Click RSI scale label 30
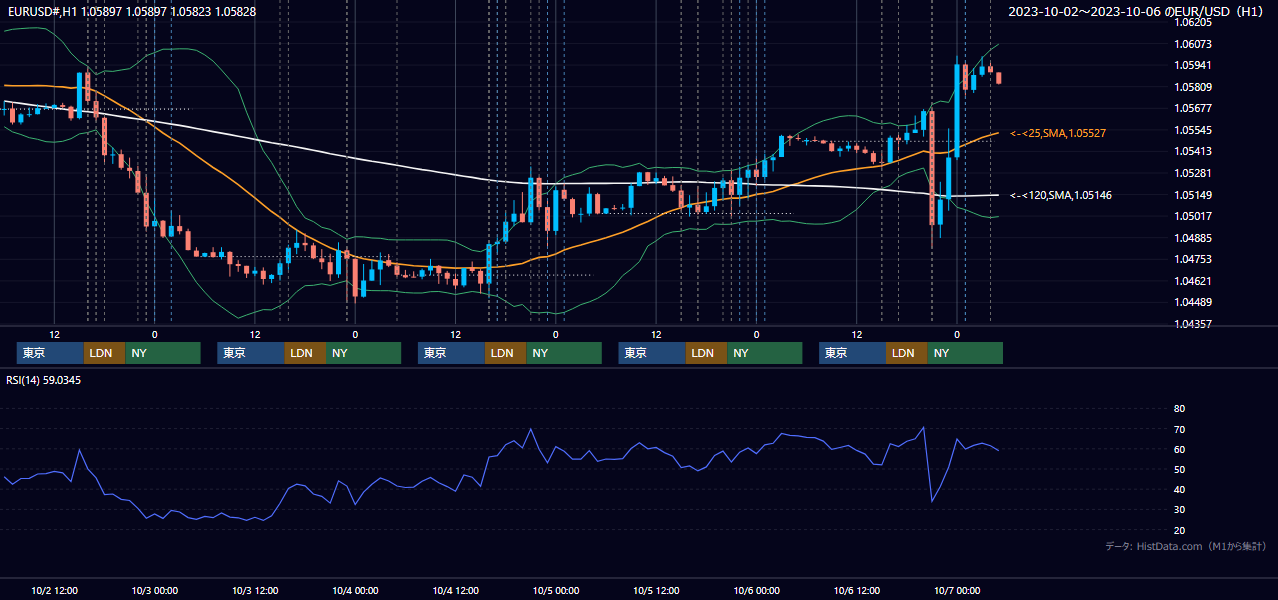Image resolution: width=1278 pixels, height=600 pixels. pyautogui.click(x=1179, y=510)
